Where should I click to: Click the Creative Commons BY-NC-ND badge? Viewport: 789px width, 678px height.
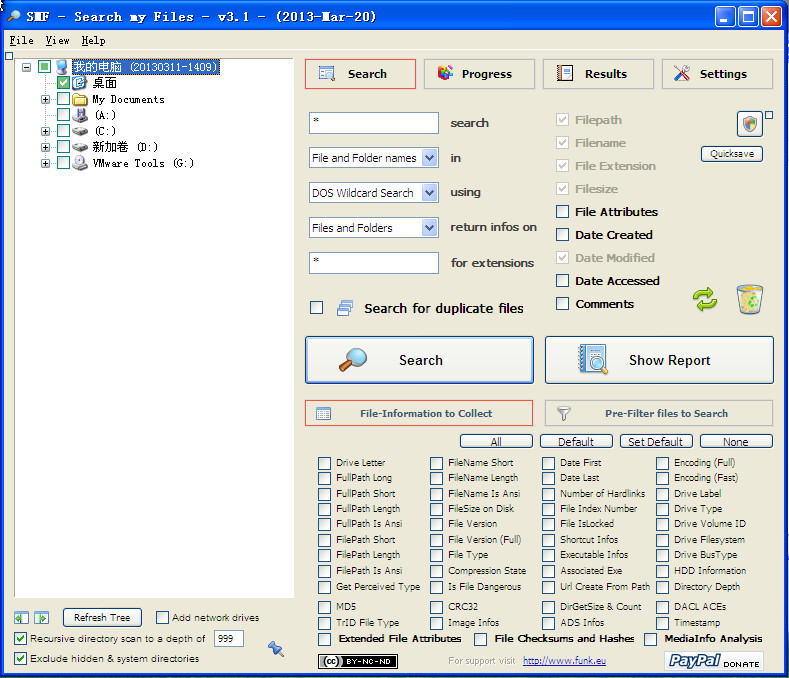tap(358, 661)
